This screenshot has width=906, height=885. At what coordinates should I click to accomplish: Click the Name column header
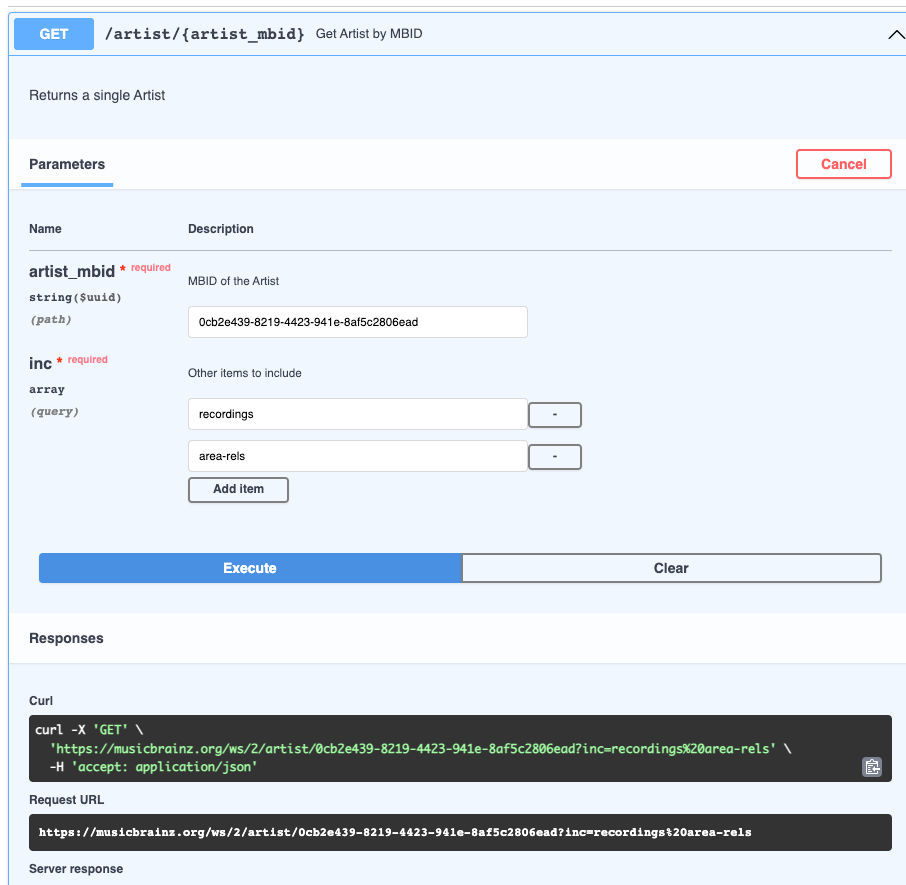(45, 229)
